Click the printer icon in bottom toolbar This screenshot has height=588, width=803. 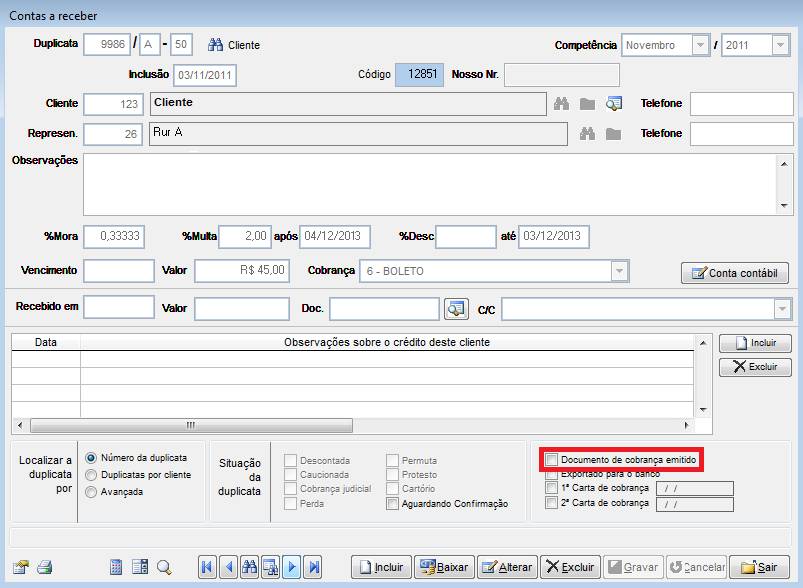tap(45, 567)
